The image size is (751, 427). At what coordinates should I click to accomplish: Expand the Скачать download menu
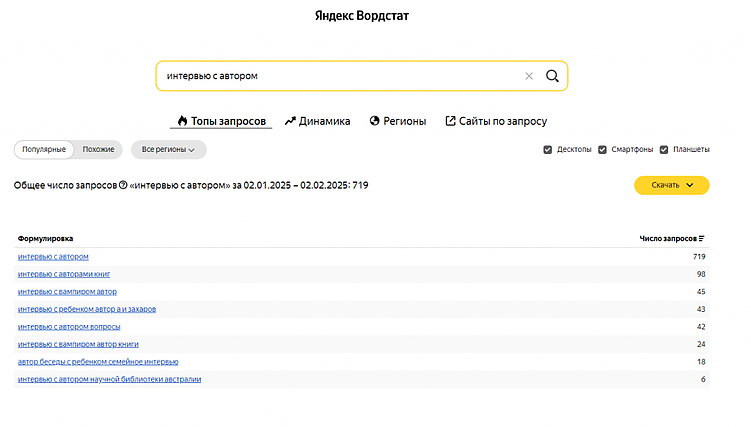(671, 185)
